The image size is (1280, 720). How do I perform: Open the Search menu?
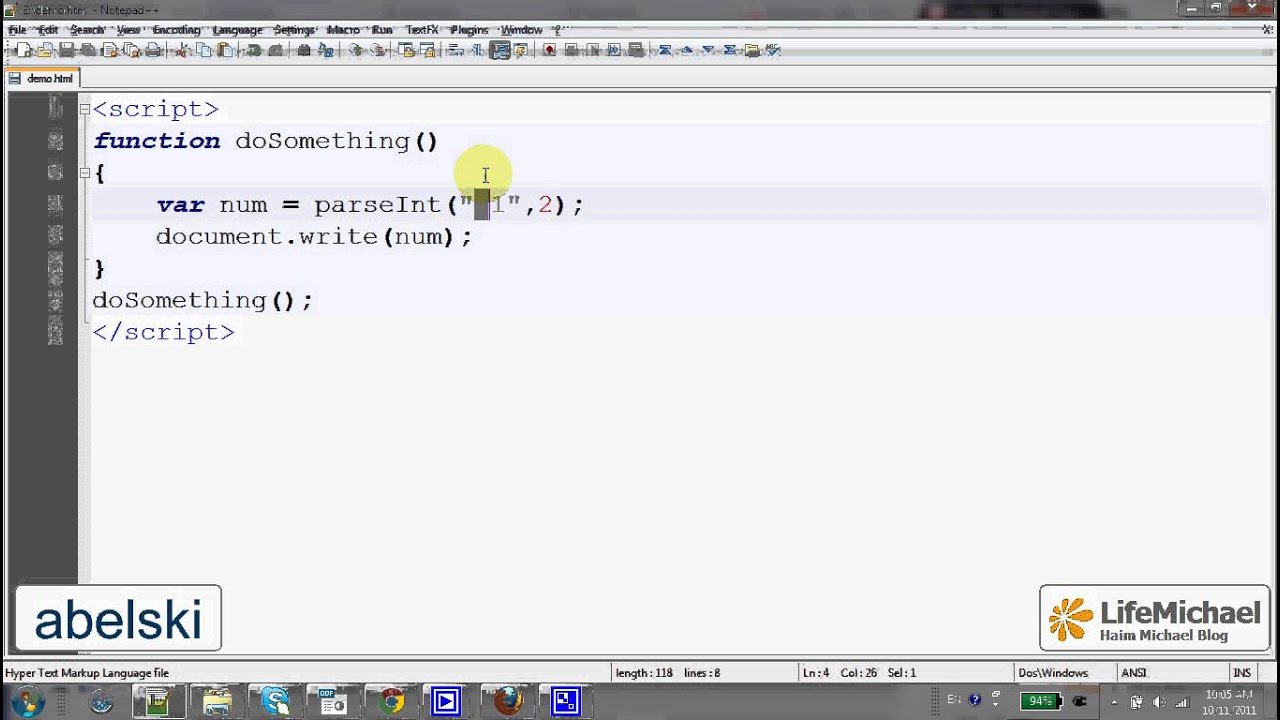coord(87,30)
